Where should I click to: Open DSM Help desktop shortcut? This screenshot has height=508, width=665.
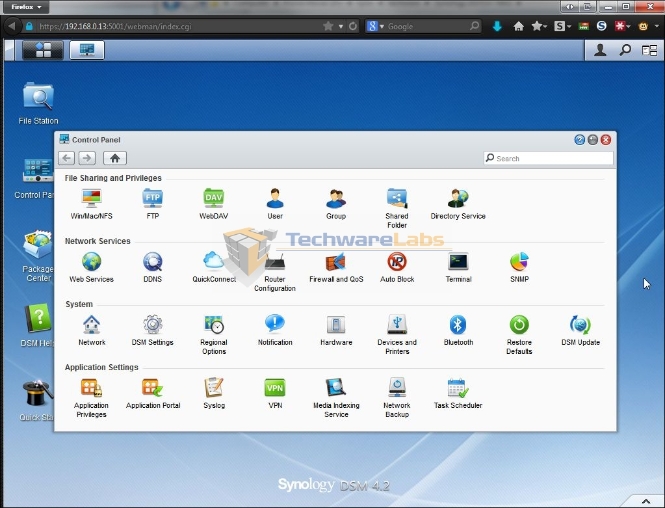[37, 325]
